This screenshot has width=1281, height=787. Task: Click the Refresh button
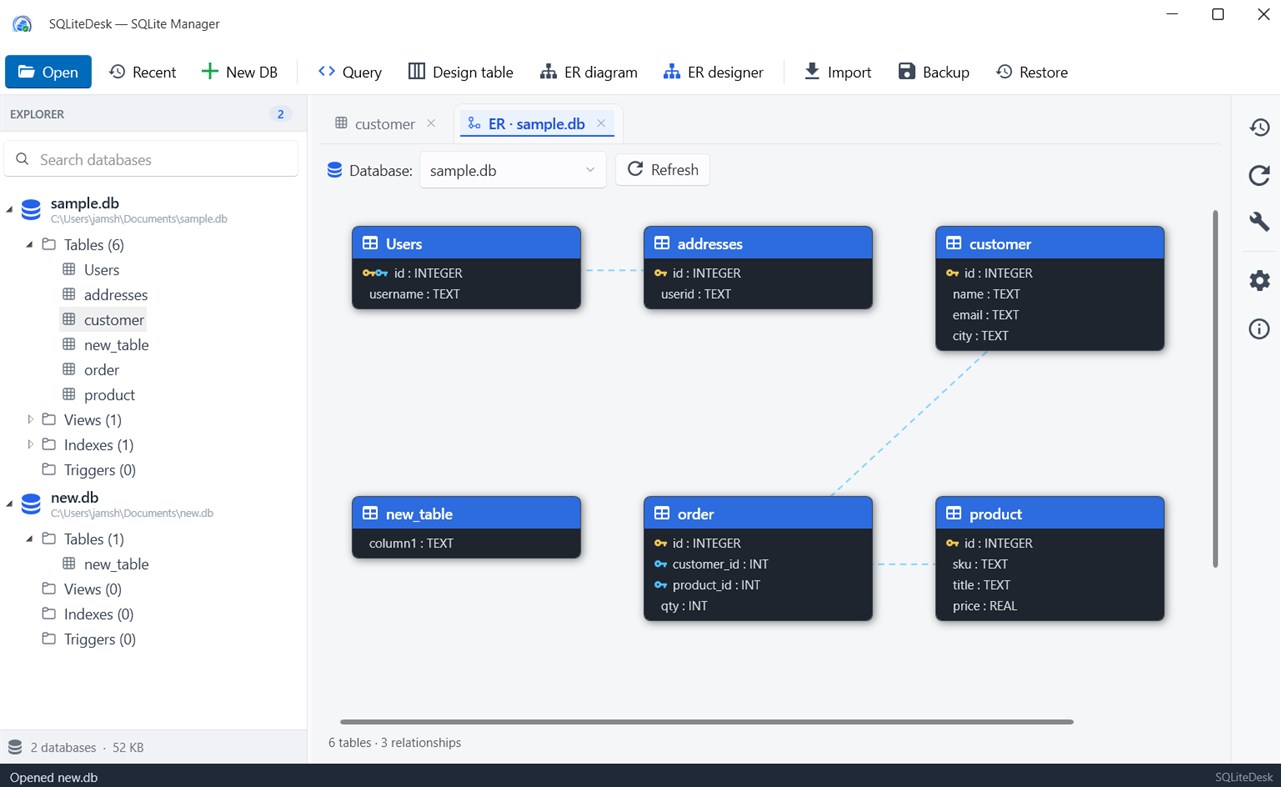click(x=663, y=170)
